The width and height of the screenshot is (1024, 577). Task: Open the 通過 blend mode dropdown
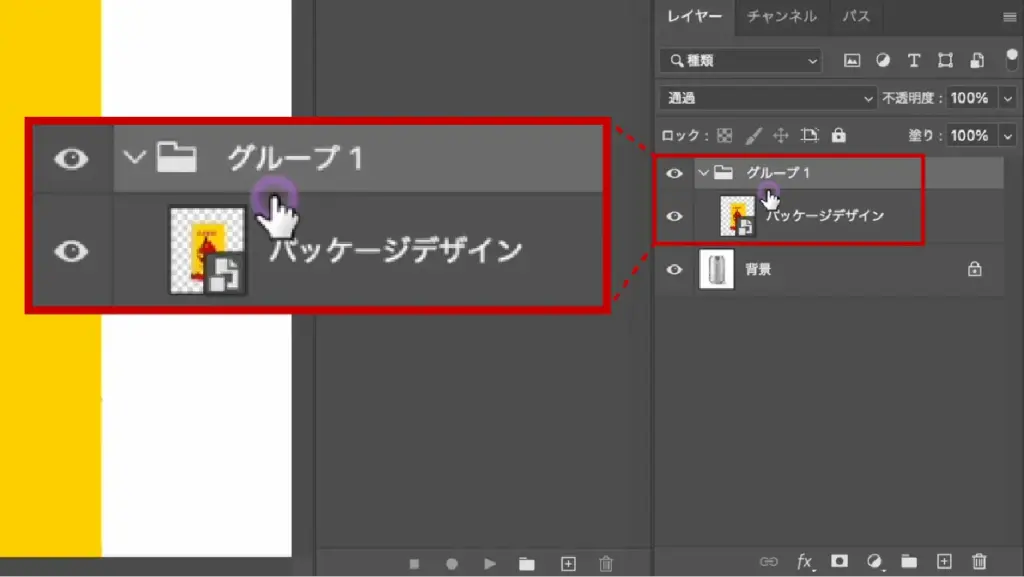(x=768, y=98)
